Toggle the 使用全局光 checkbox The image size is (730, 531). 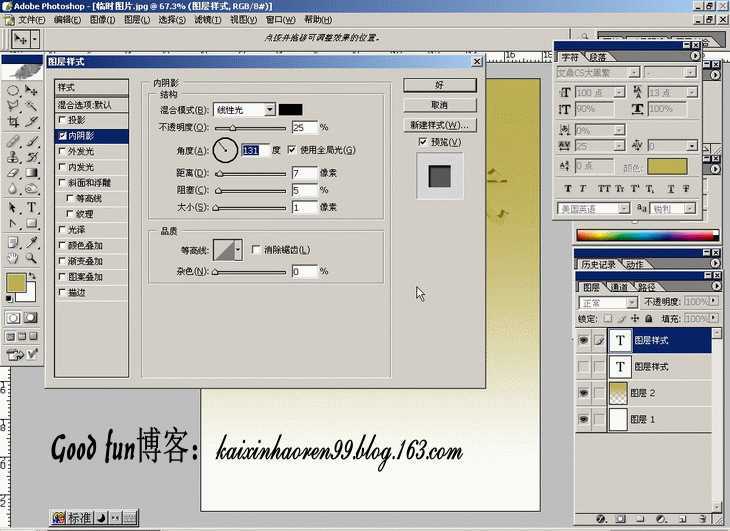[x=292, y=150]
